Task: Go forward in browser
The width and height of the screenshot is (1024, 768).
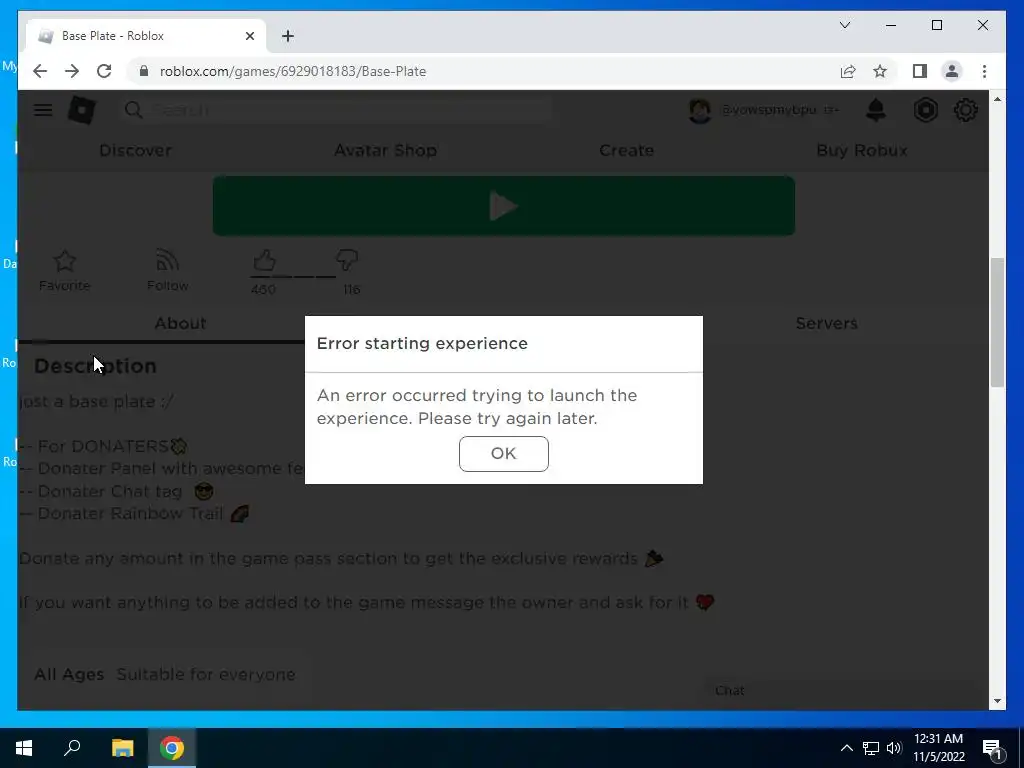Action: pos(72,71)
